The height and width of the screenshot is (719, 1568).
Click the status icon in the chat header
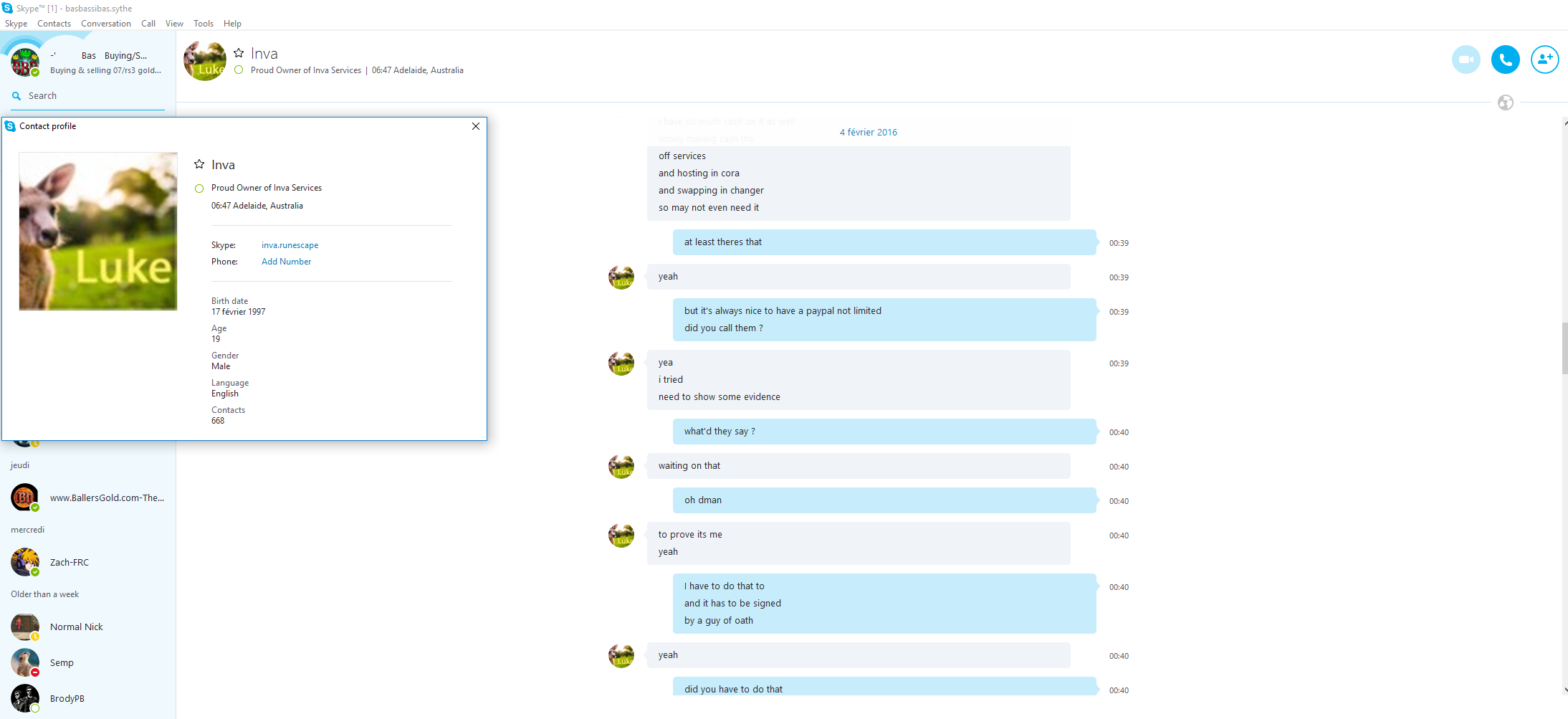[x=239, y=70]
